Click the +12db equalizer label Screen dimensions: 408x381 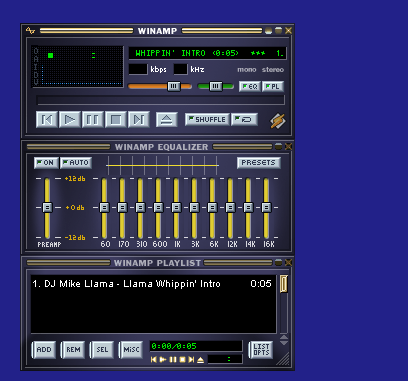[75, 179]
